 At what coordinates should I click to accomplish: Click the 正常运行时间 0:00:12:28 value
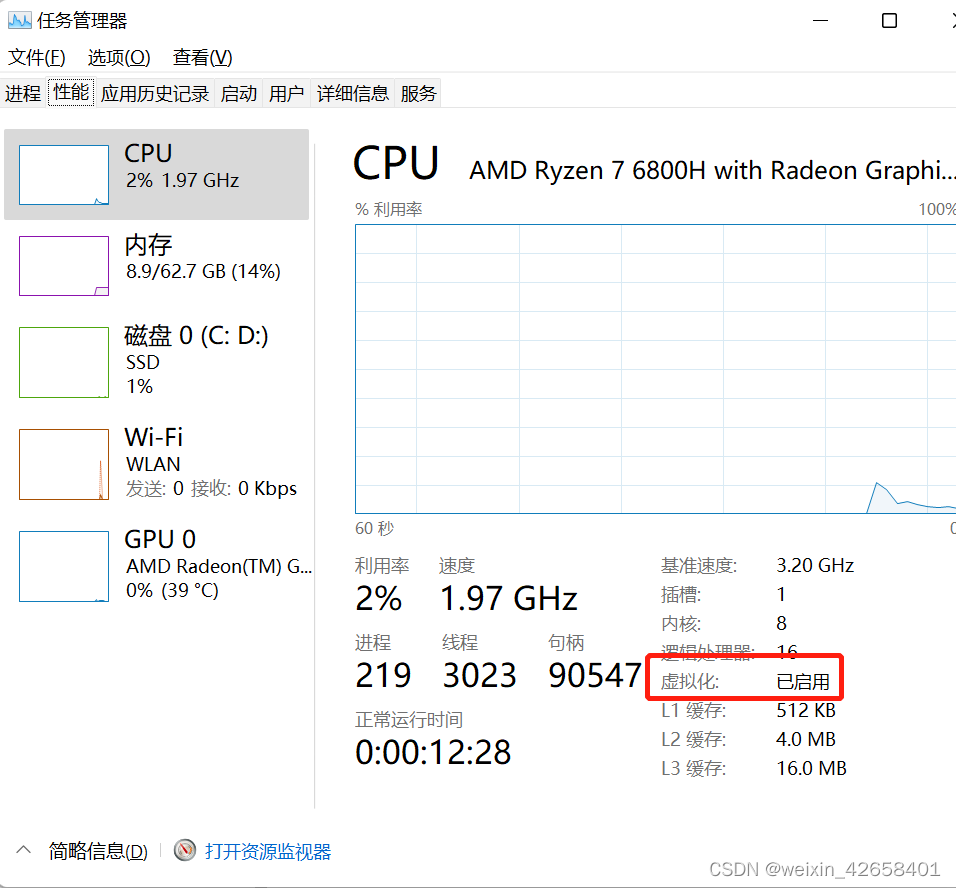click(x=433, y=752)
